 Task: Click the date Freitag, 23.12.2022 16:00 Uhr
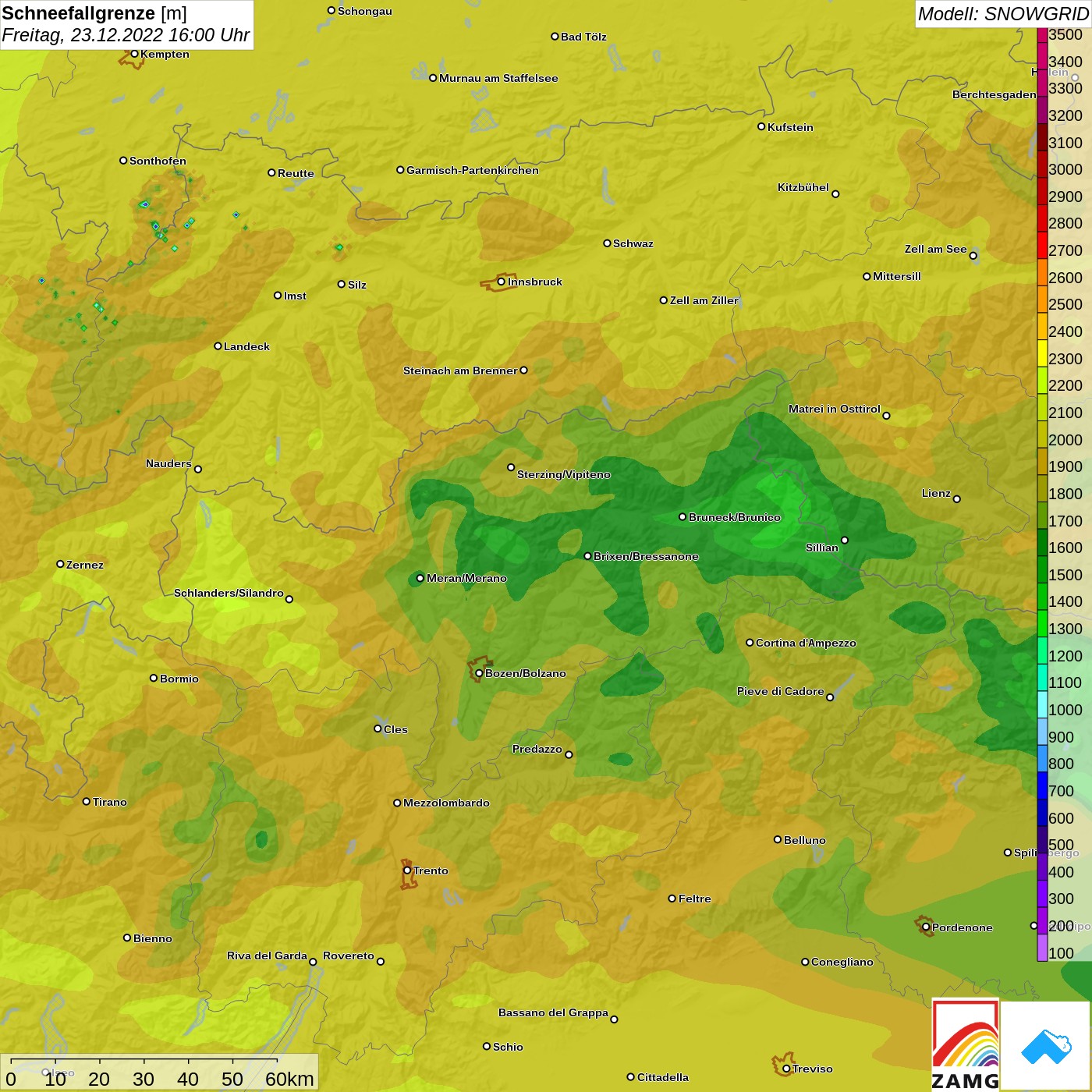(x=126, y=35)
